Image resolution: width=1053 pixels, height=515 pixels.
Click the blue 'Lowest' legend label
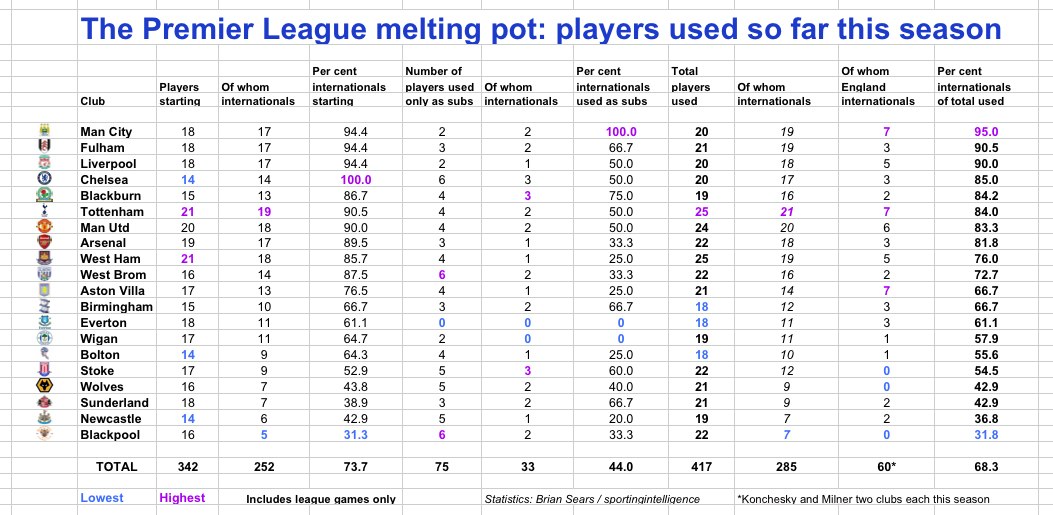(102, 498)
